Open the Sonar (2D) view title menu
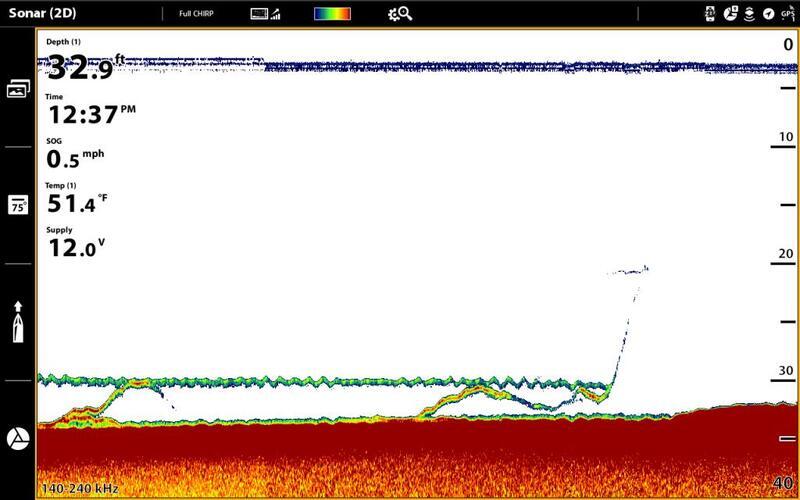 point(42,13)
